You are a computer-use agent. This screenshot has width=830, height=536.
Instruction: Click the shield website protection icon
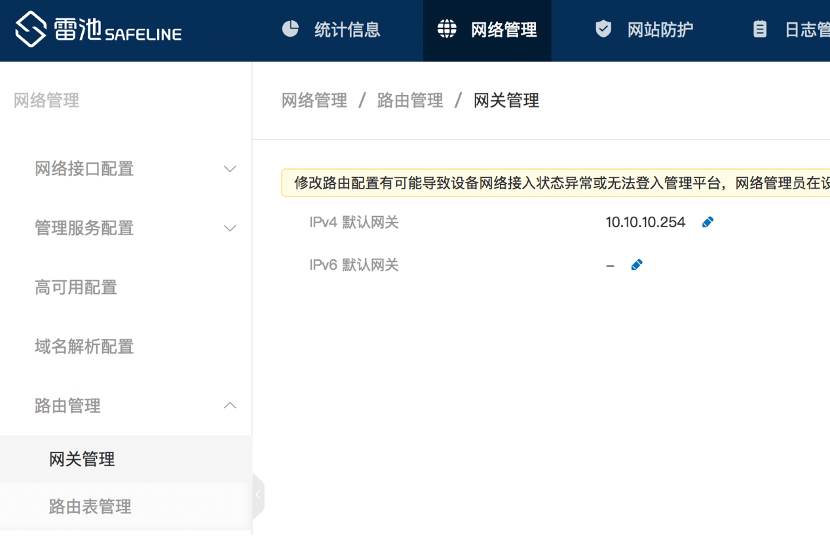[603, 29]
